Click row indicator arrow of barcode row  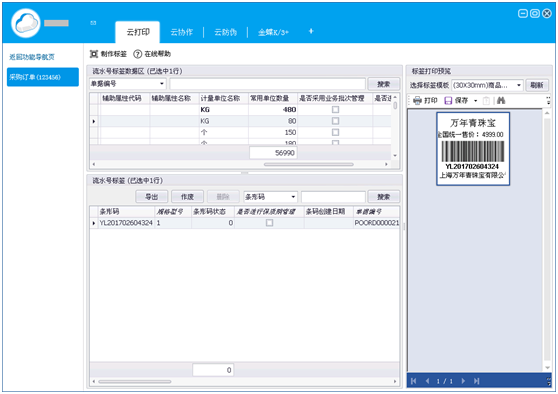tap(94, 223)
